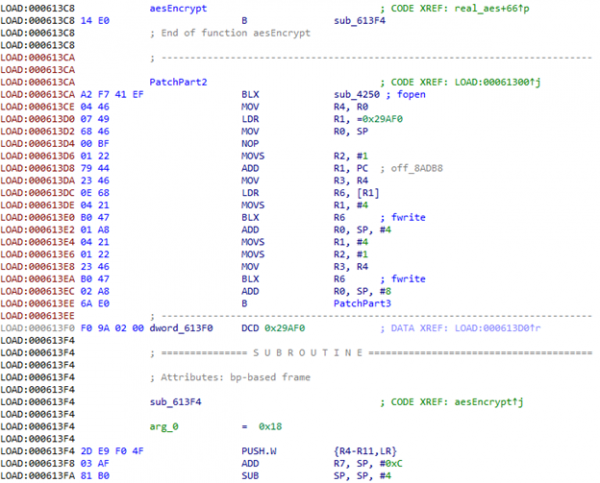Select the 'End of function aesEncrypt' comment
The width and height of the screenshot is (600, 483).
point(229,32)
